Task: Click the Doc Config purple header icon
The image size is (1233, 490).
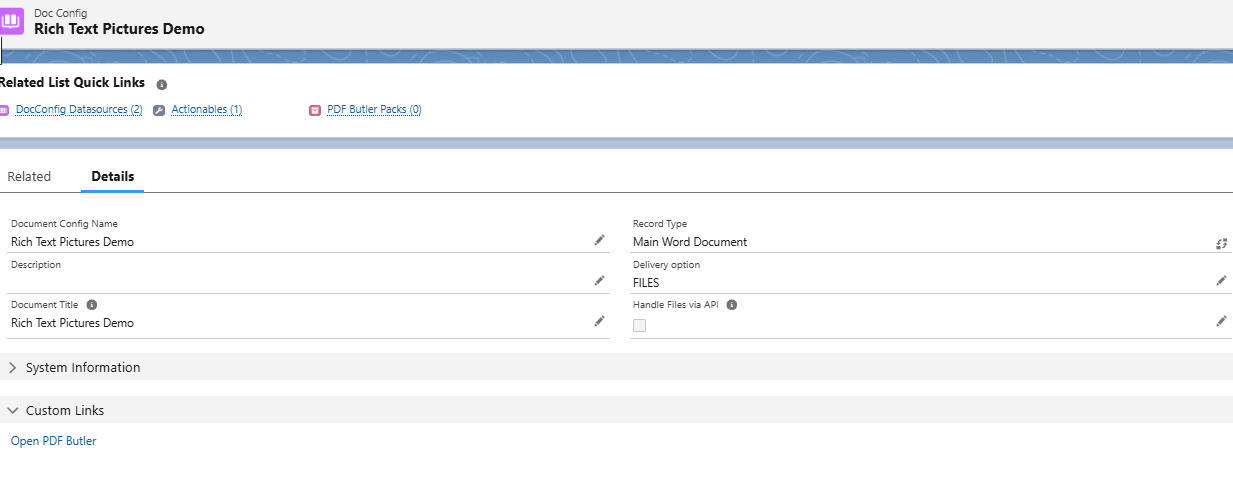Action: pos(11,21)
